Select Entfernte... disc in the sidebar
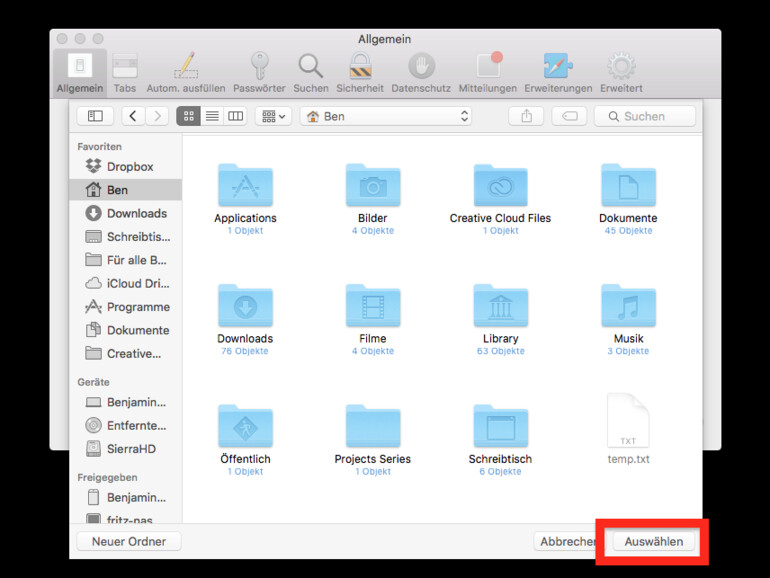770x578 pixels. point(126,425)
